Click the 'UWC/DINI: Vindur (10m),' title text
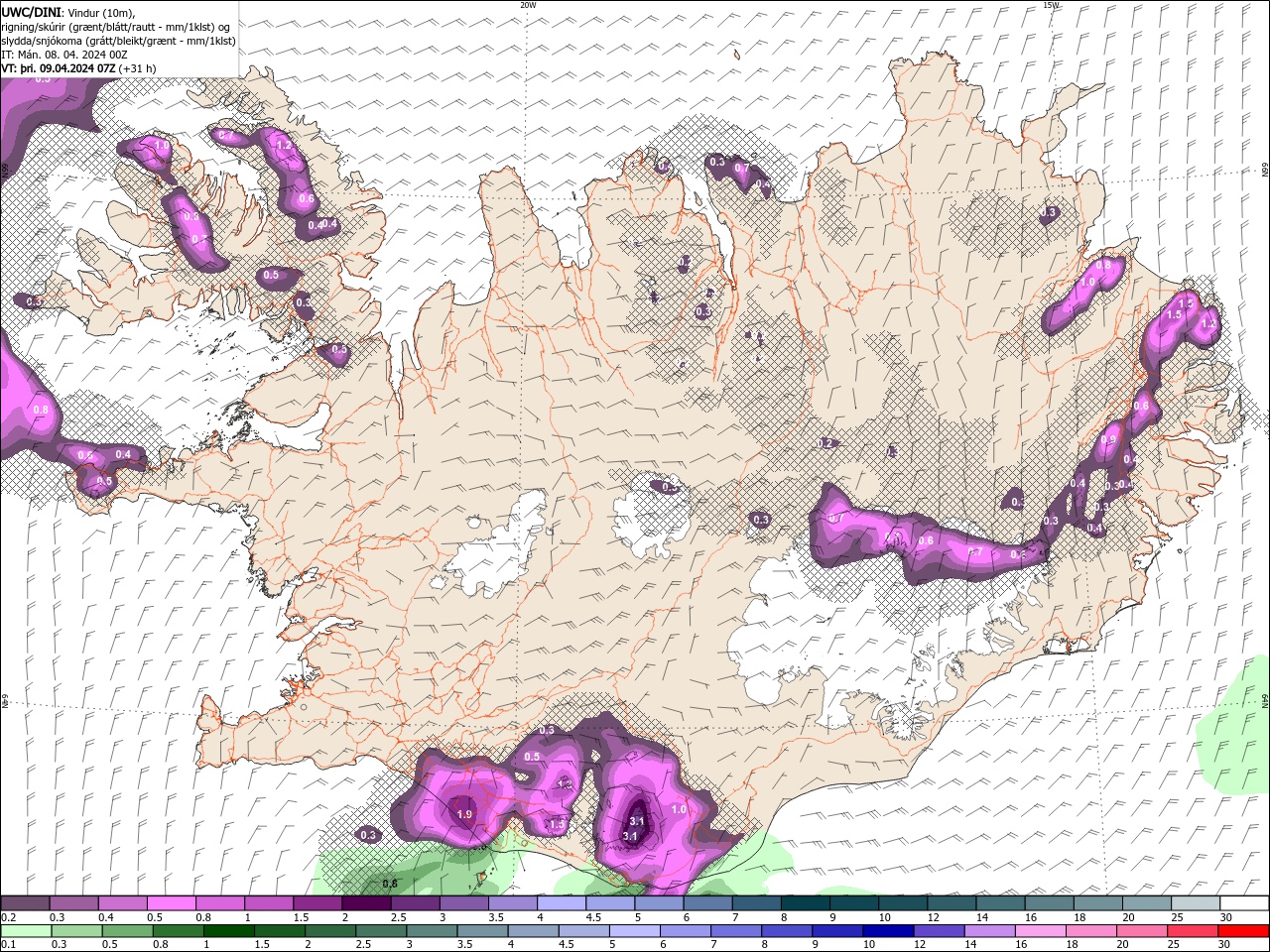The height and width of the screenshot is (952, 1270). pyautogui.click(x=68, y=12)
